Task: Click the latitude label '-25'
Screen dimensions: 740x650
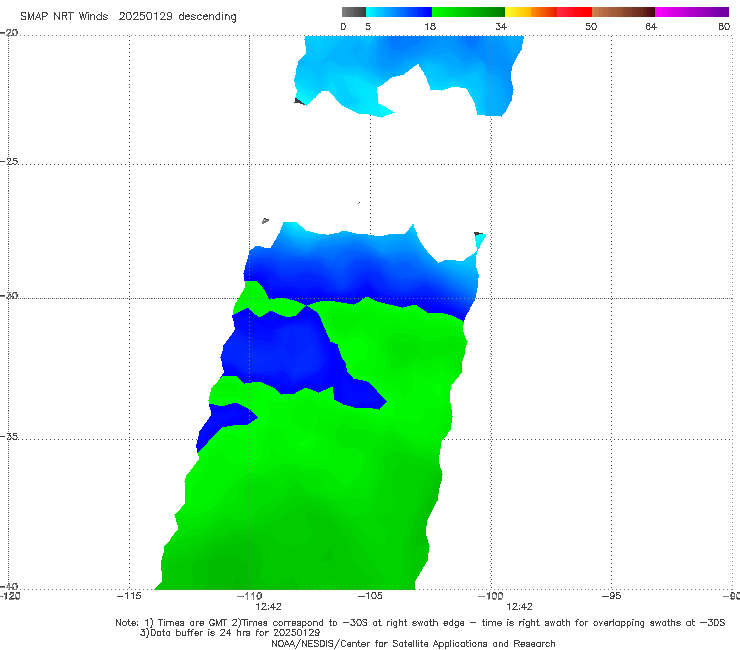Action: tap(9, 161)
